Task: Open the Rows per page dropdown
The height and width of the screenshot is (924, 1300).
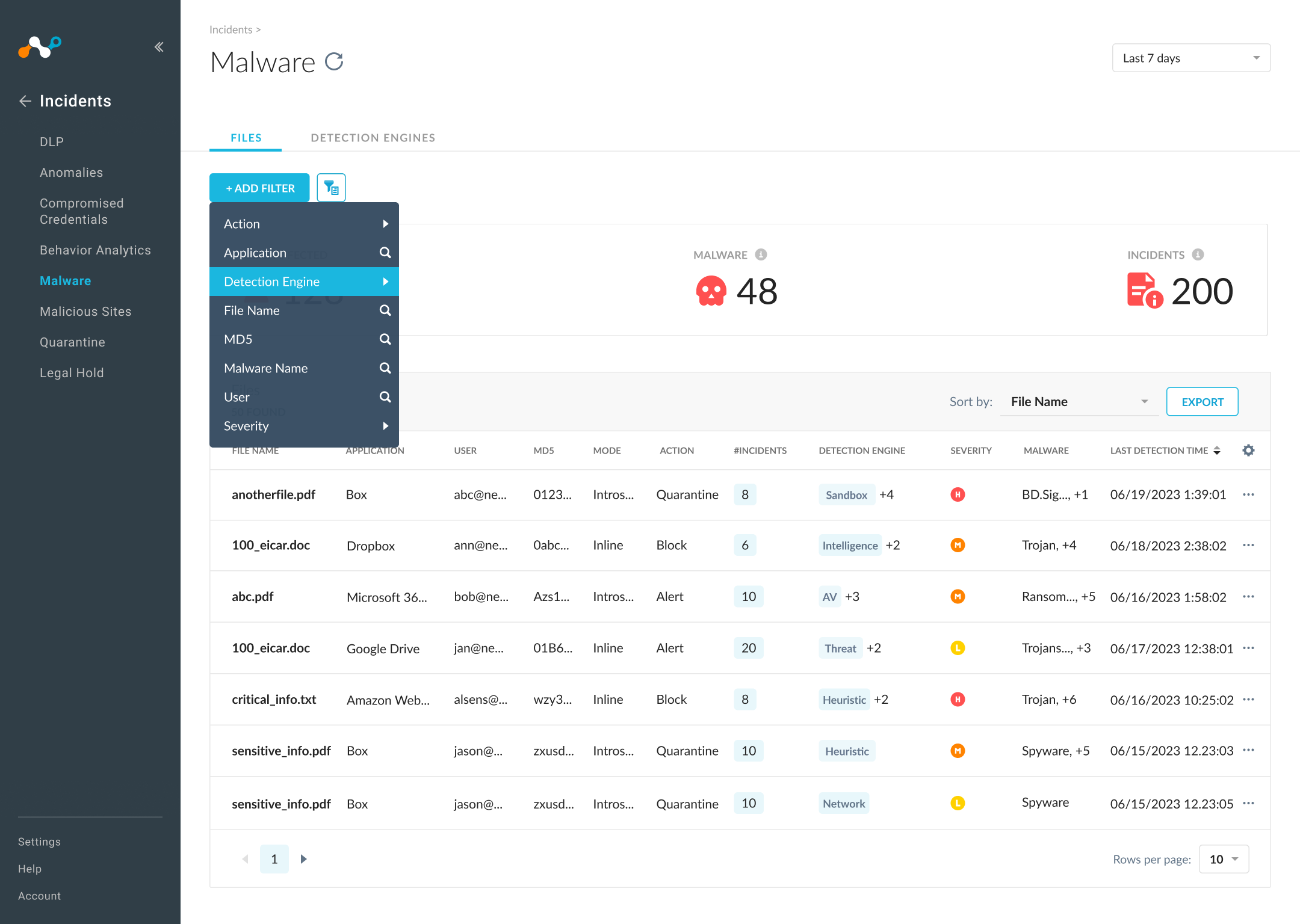Action: pyautogui.click(x=1223, y=859)
